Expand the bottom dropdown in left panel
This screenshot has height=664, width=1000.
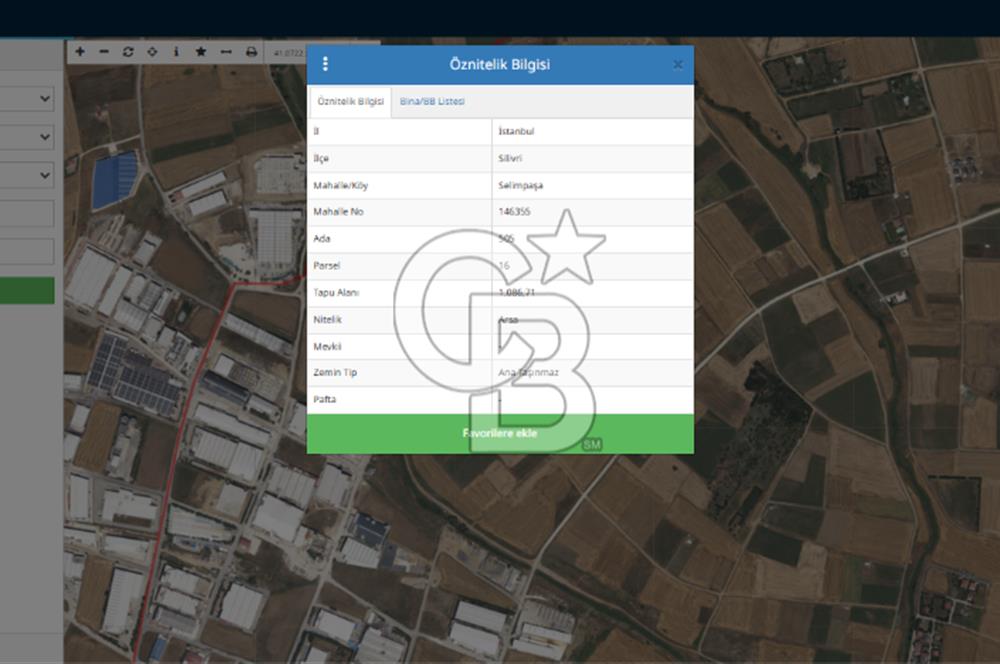tap(27, 175)
